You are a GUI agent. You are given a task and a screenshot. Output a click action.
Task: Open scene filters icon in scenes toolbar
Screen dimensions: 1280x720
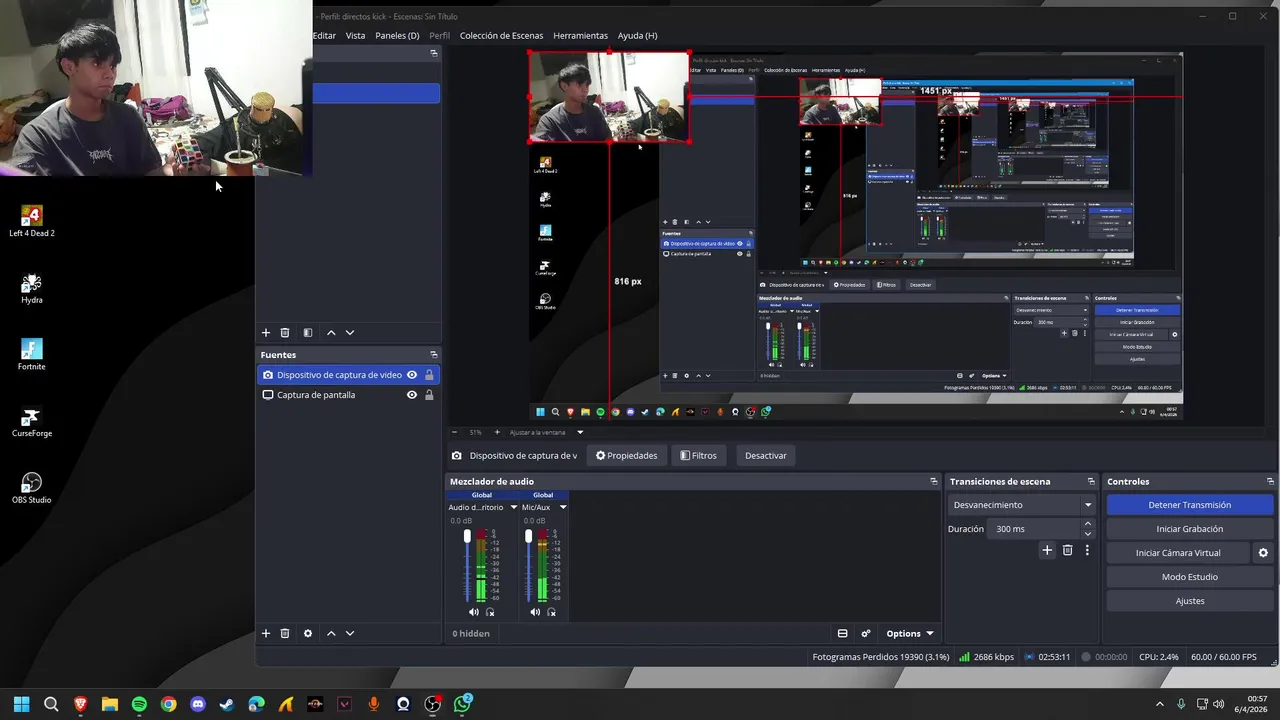pos(308,332)
